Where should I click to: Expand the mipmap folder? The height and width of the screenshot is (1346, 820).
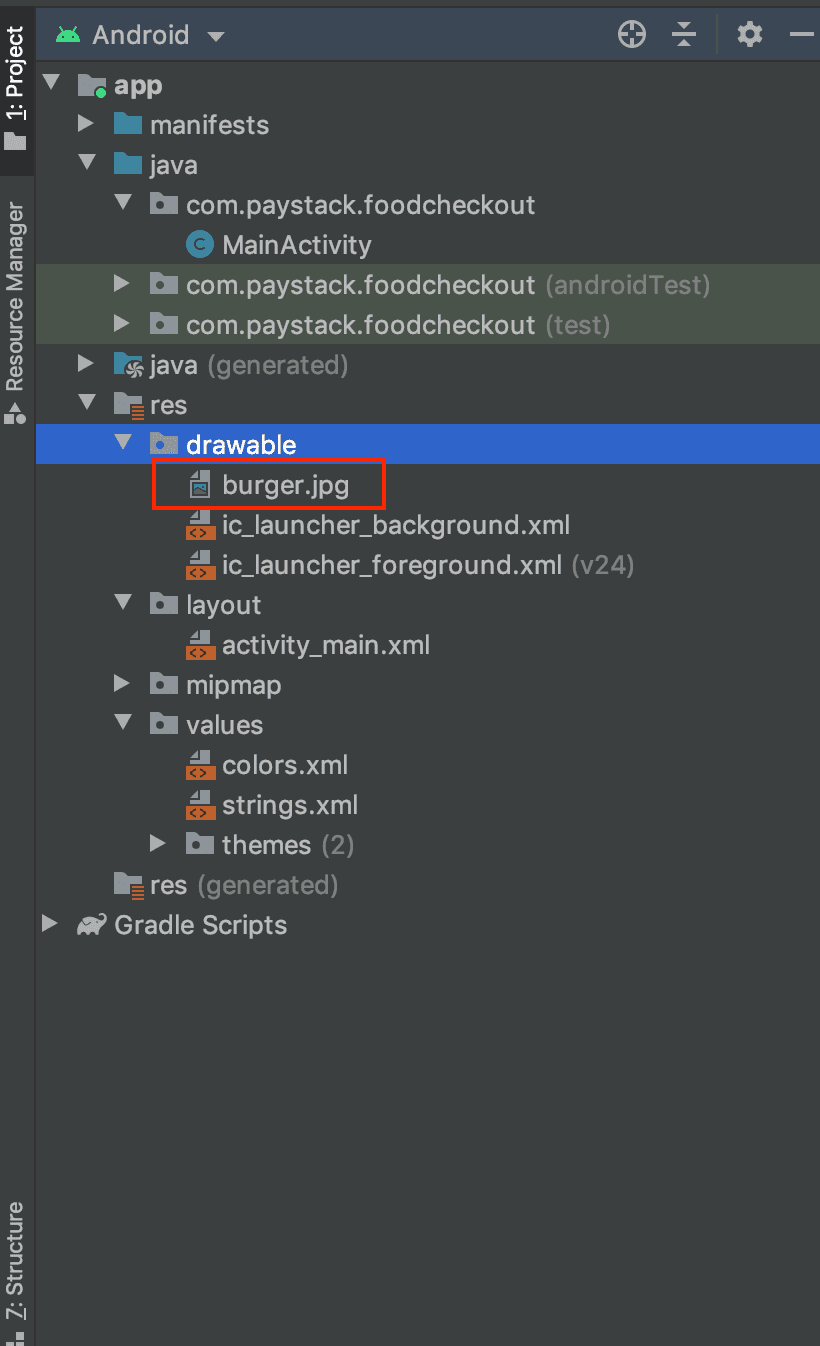coord(122,685)
